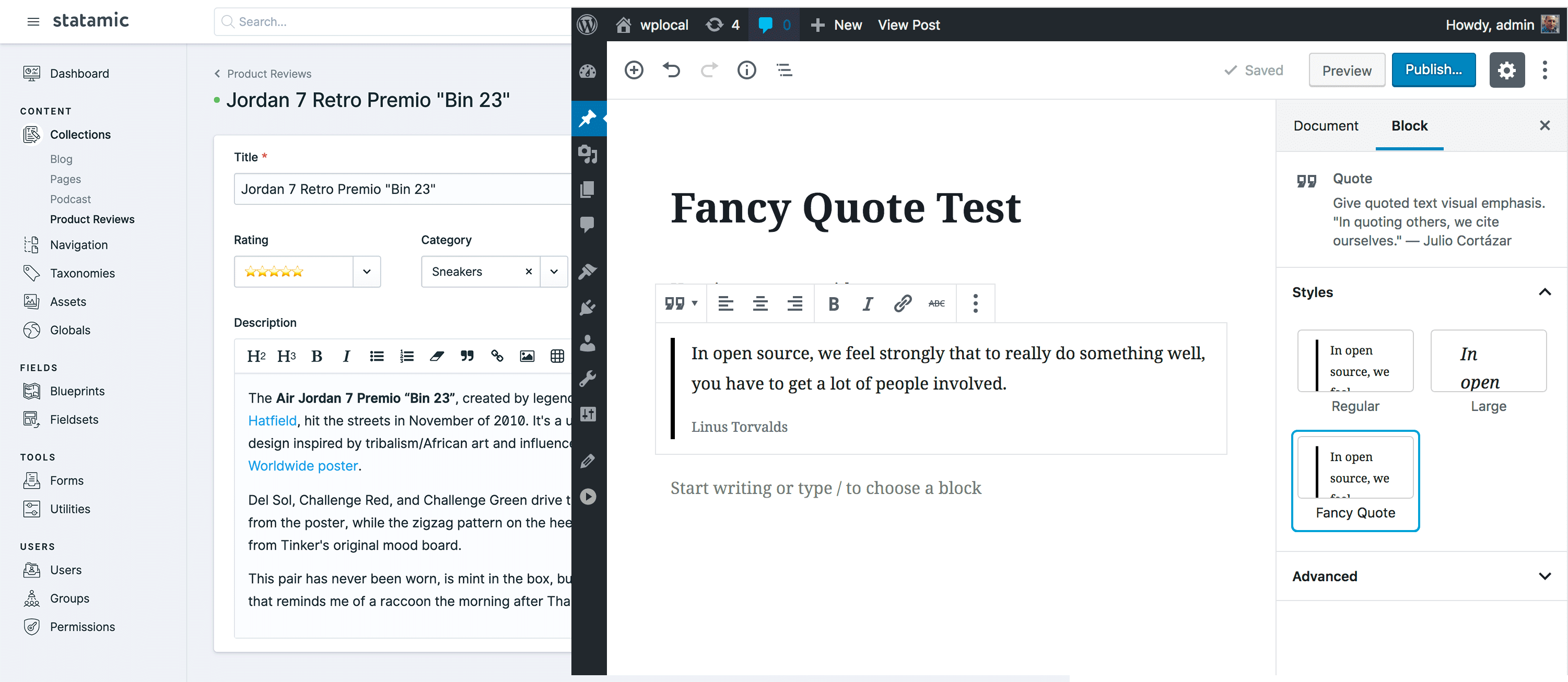Insert link using quote block toolbar
The image size is (1568, 682).
point(902,303)
